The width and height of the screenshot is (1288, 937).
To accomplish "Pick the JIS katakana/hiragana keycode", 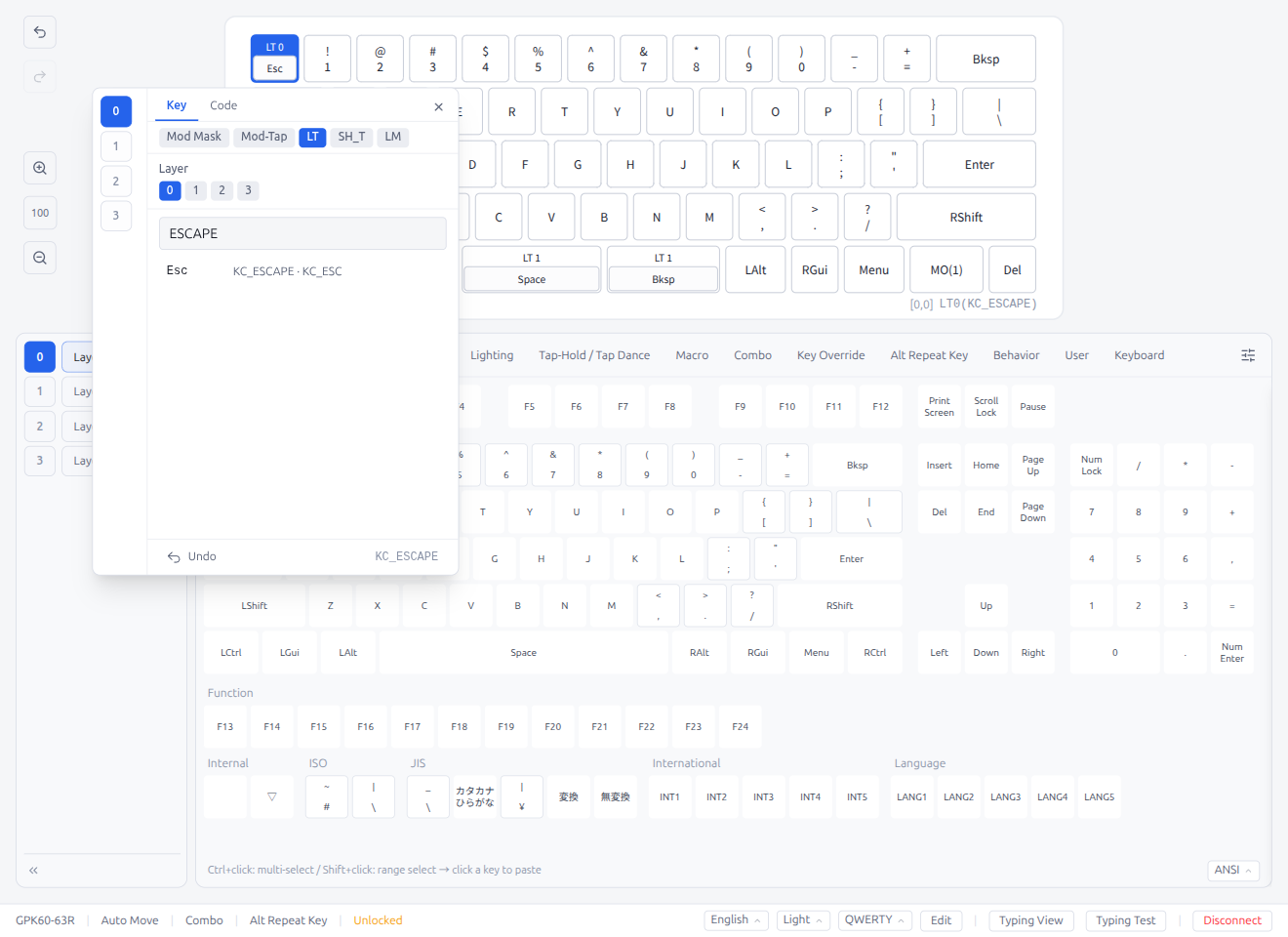I will click(x=475, y=797).
